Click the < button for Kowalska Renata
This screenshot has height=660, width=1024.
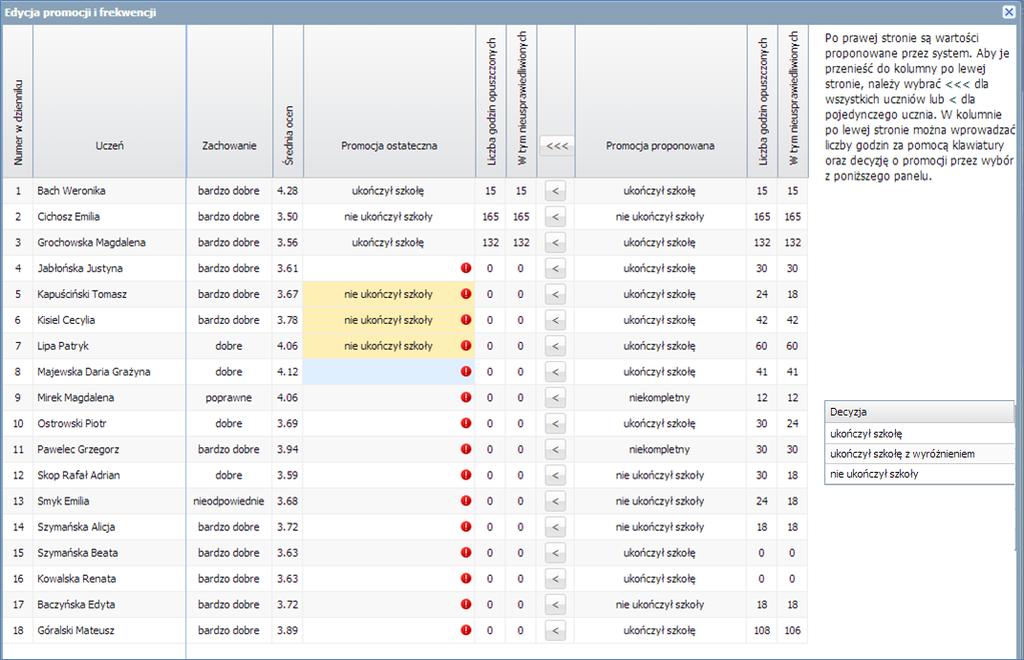(555, 578)
